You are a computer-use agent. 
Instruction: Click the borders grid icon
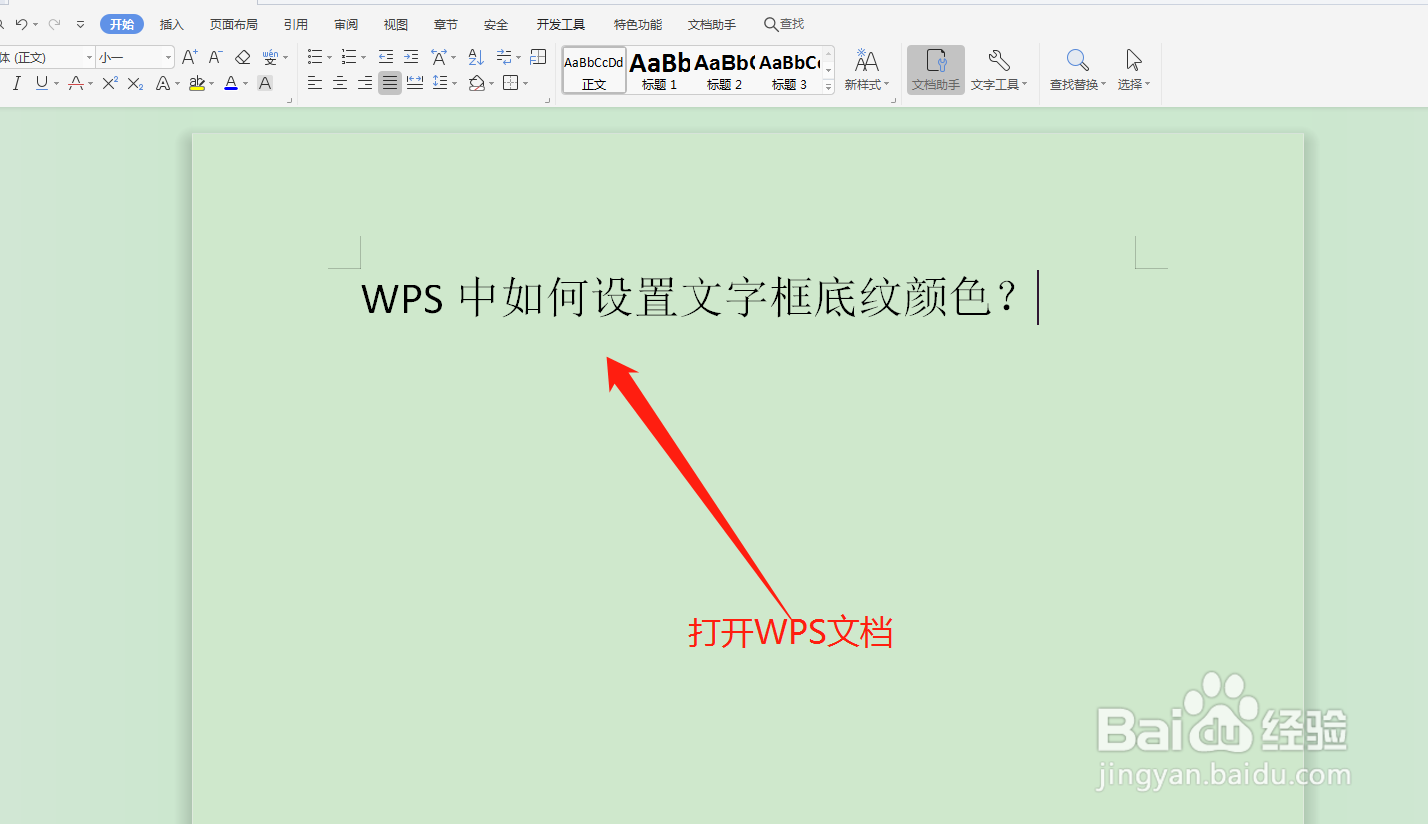point(510,83)
